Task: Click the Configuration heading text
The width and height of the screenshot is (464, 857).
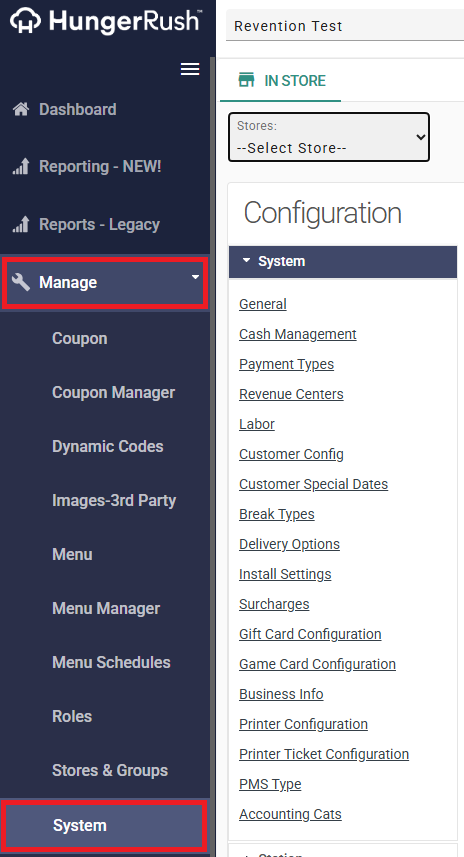Action: coord(322,213)
